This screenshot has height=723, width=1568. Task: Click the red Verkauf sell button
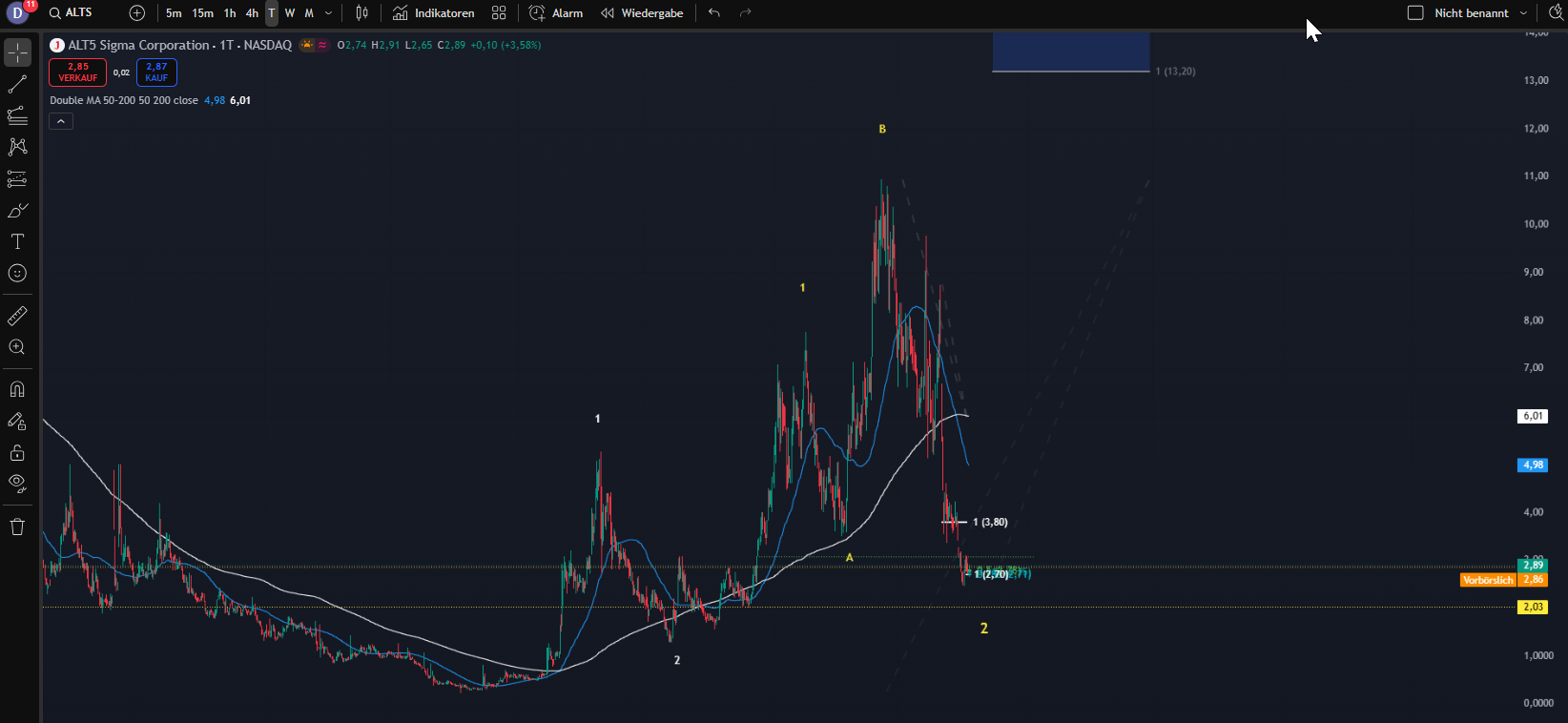pyautogui.click(x=77, y=72)
